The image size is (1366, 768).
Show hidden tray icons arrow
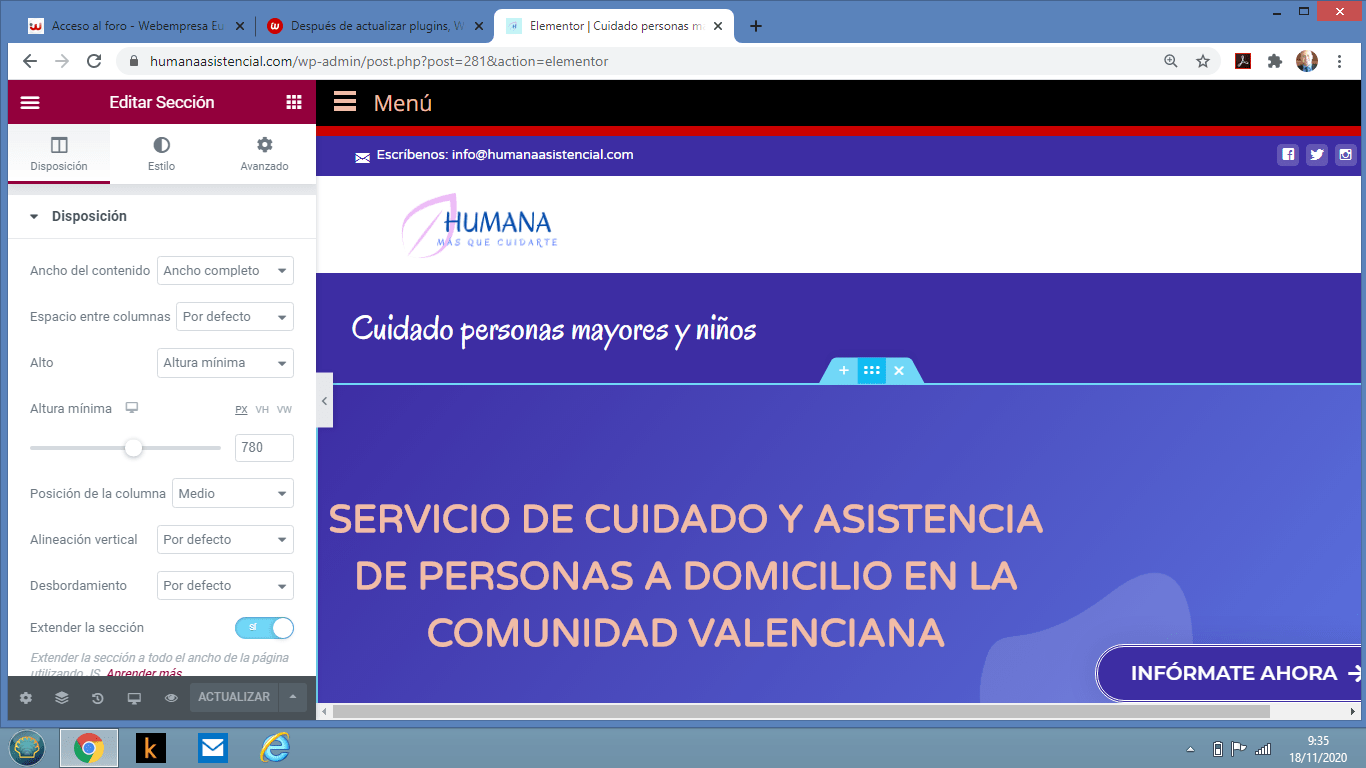point(1190,749)
